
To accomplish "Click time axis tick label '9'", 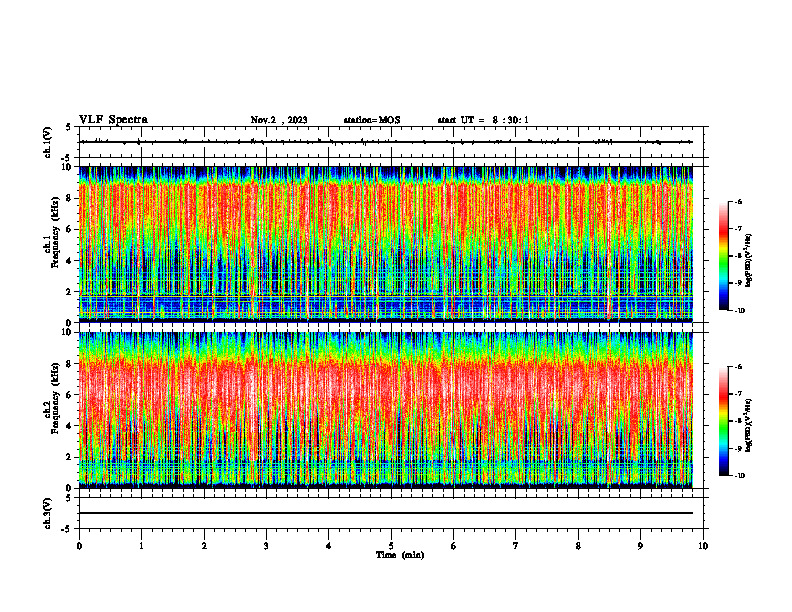I will [x=640, y=546].
